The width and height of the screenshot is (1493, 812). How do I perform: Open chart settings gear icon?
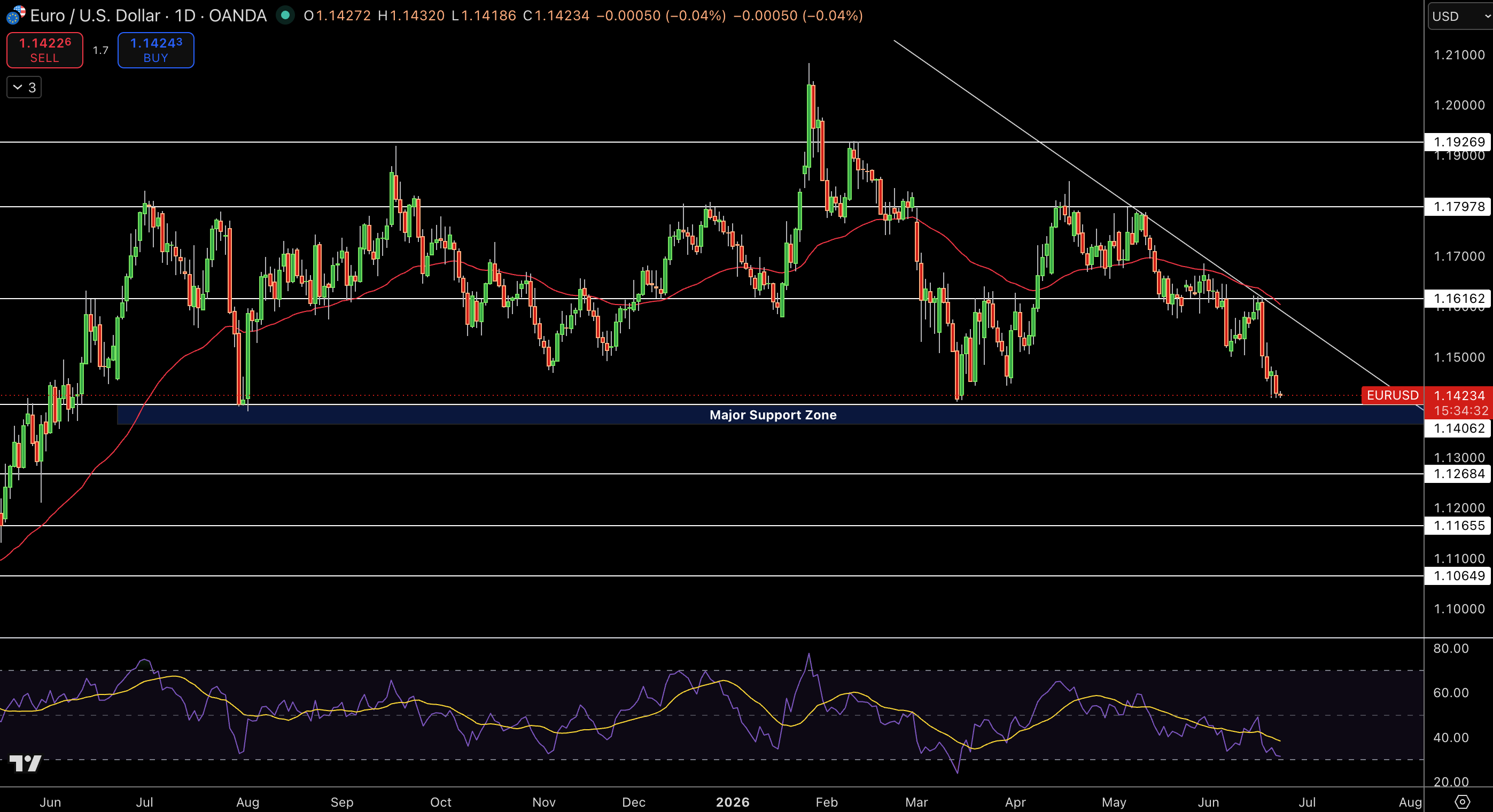pyautogui.click(x=1463, y=801)
